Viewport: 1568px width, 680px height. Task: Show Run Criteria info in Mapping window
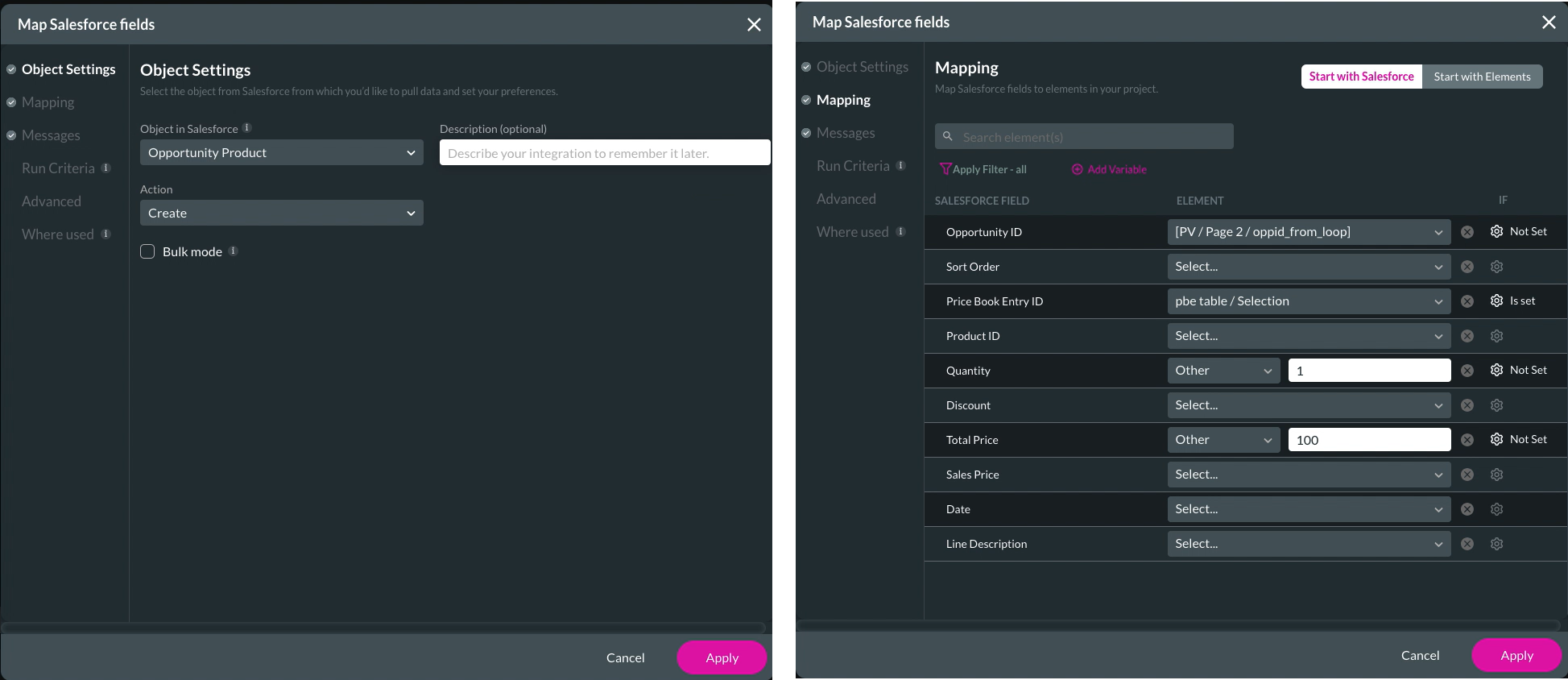[900, 166]
